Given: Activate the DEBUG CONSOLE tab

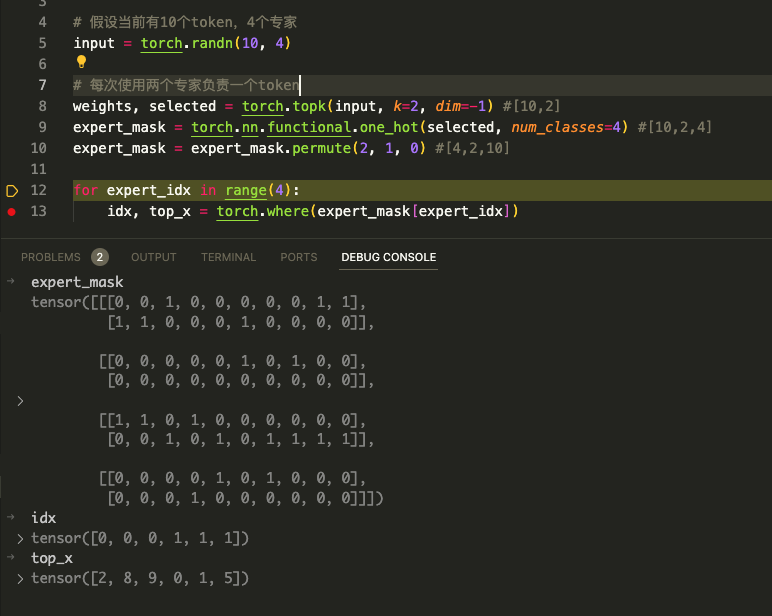Looking at the screenshot, I should point(388,257).
